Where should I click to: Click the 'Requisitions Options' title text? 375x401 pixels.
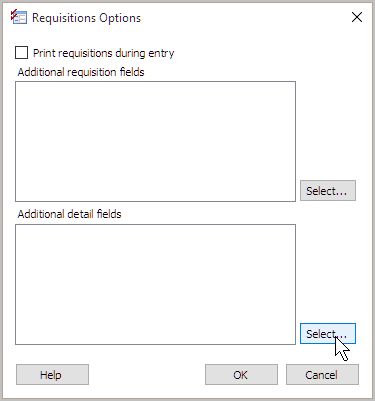pyautogui.click(x=86, y=18)
